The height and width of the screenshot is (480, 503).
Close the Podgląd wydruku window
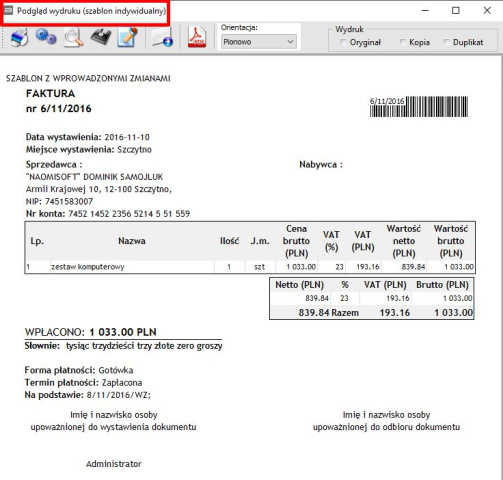[487, 11]
